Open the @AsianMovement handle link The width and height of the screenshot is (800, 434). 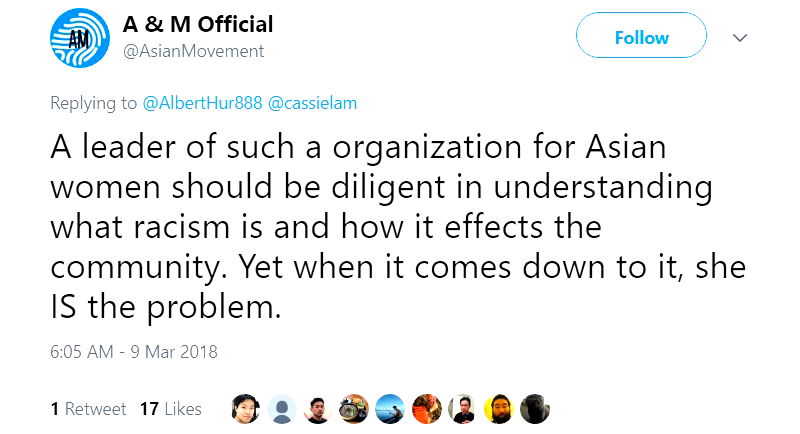pos(193,51)
